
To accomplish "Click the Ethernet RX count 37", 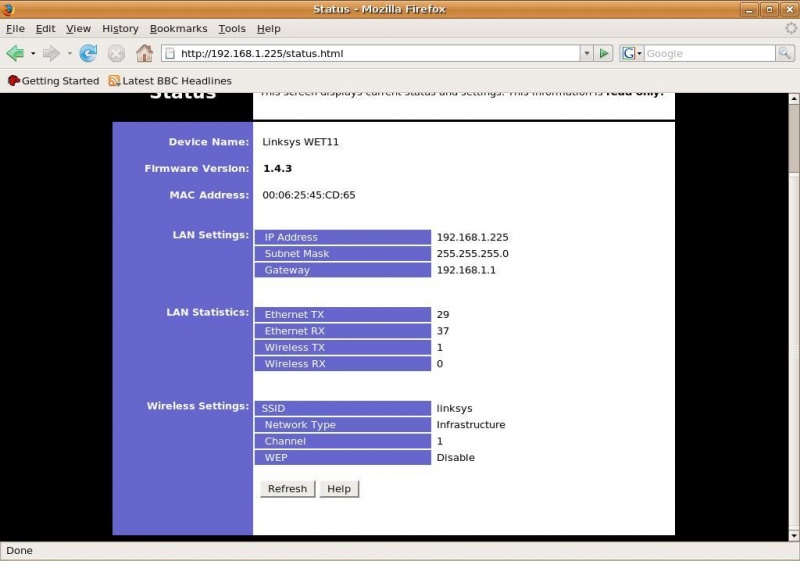I will pyautogui.click(x=443, y=331).
